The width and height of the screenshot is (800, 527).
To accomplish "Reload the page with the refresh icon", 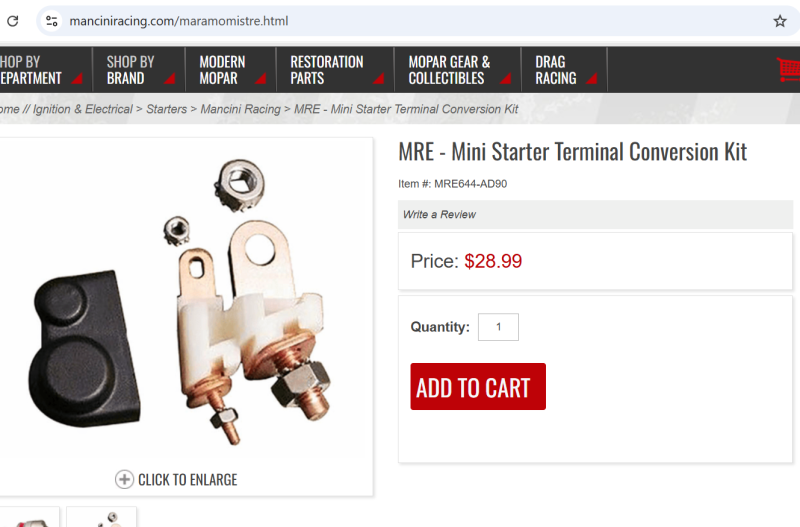I will pyautogui.click(x=13, y=21).
